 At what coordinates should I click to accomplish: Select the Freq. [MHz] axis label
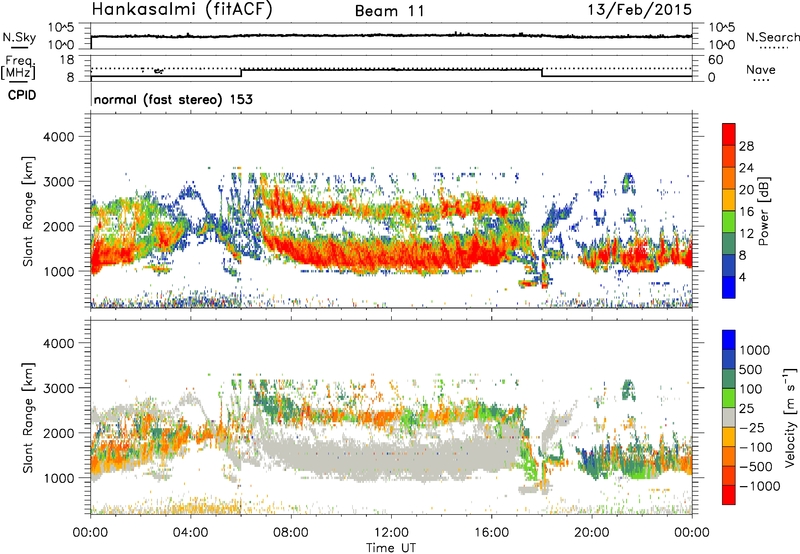pos(18,68)
